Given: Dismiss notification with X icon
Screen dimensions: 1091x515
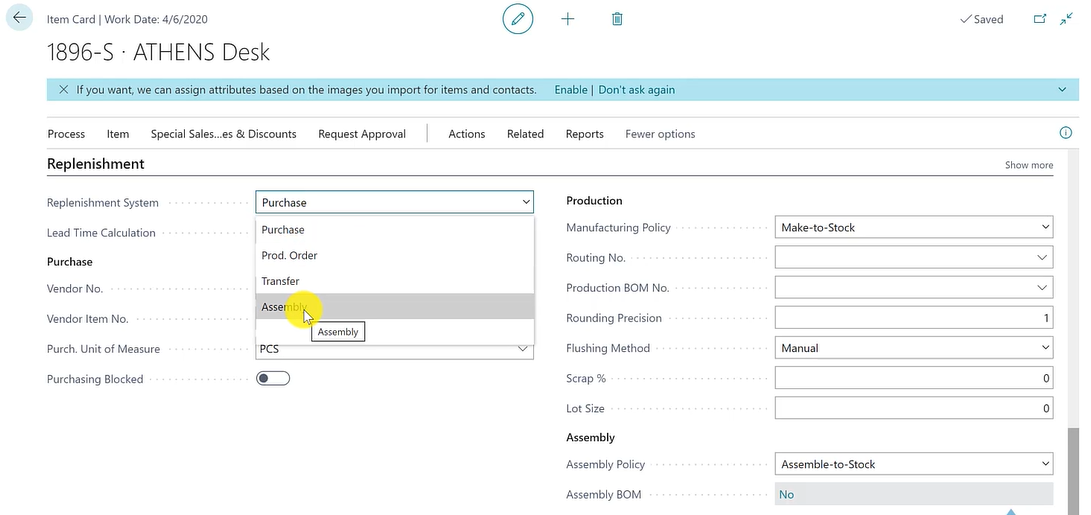Looking at the screenshot, I should pos(63,90).
